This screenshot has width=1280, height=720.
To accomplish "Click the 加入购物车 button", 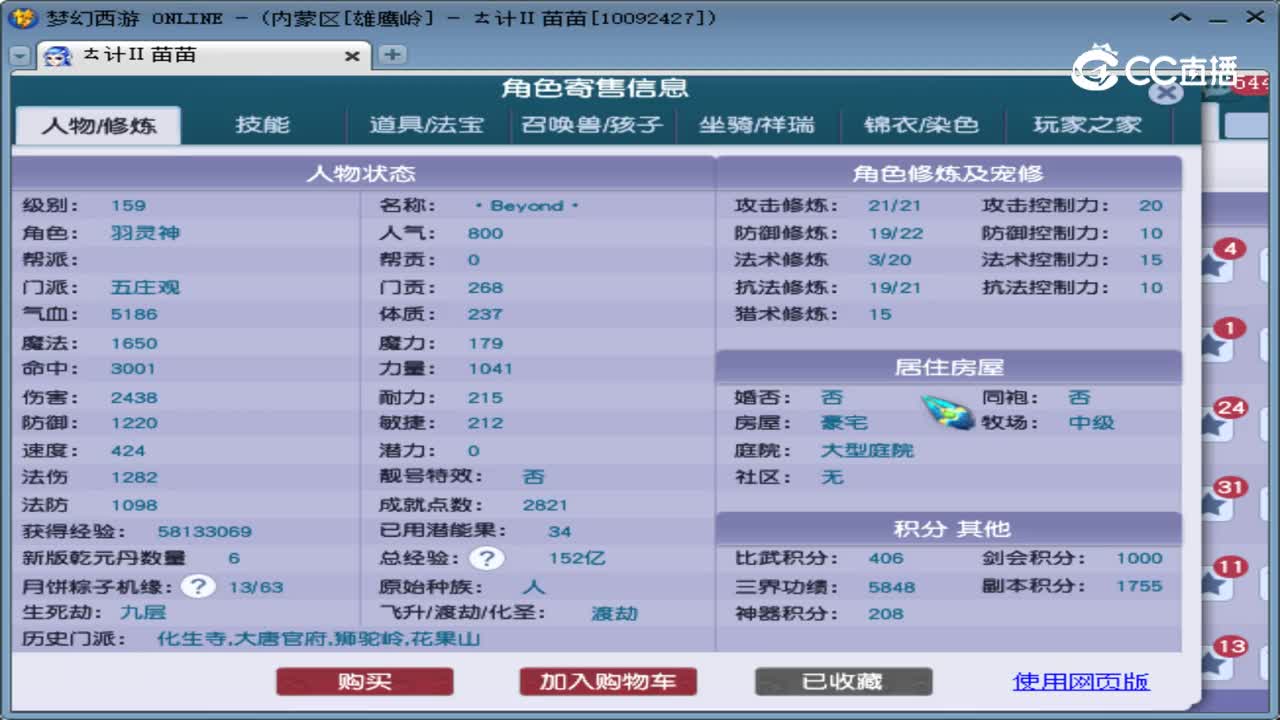I will click(608, 681).
